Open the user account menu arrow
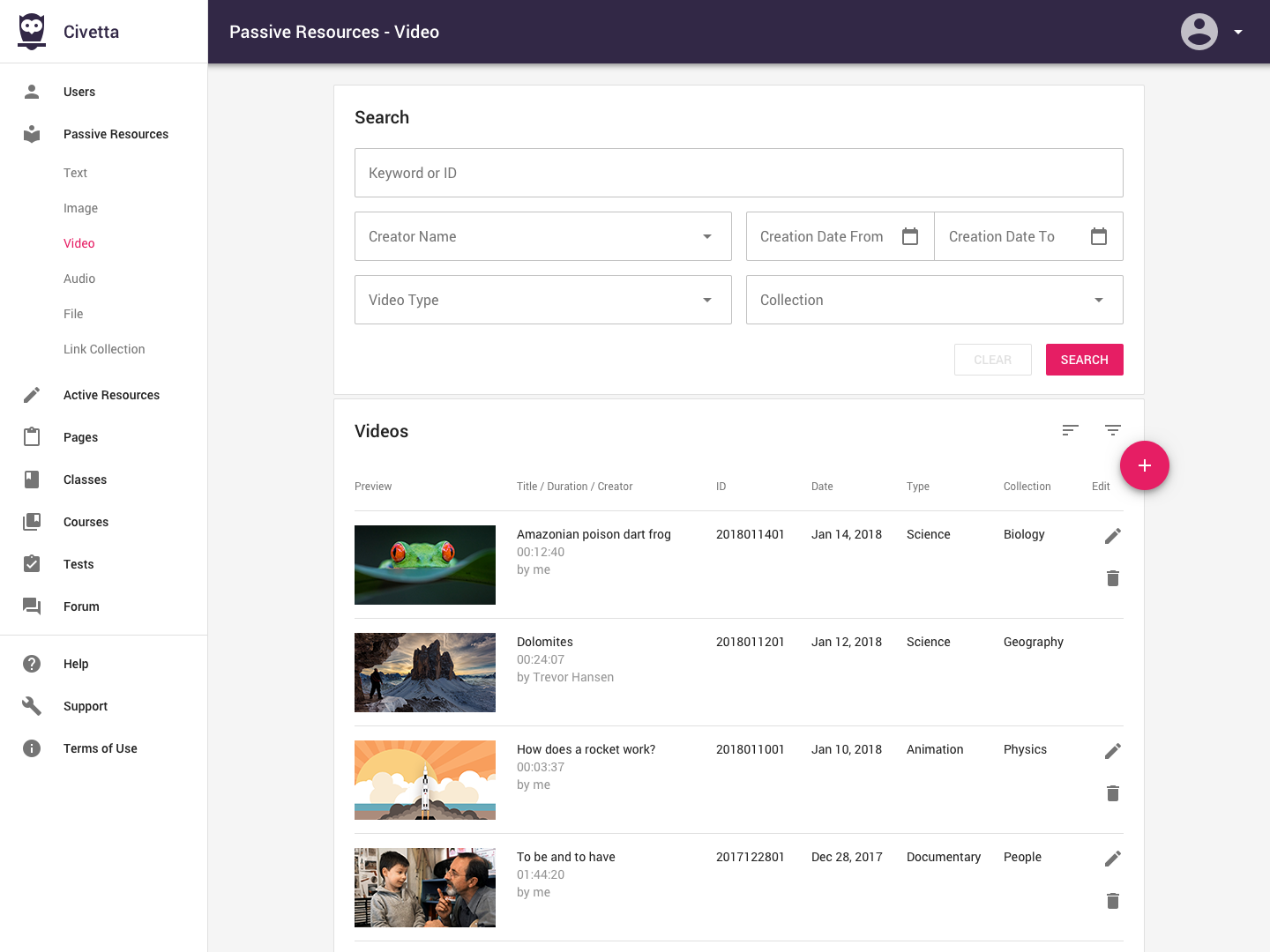 tap(1237, 32)
